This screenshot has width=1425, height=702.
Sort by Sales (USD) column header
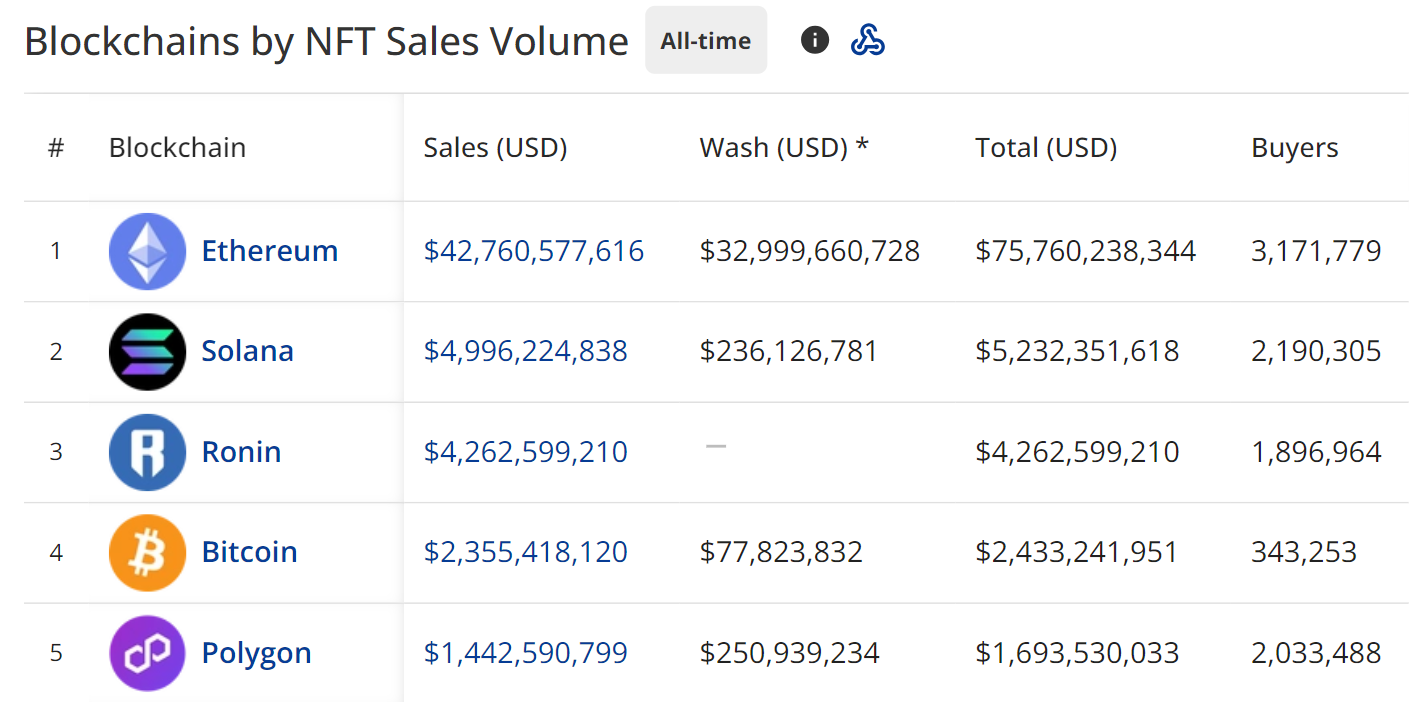pyautogui.click(x=495, y=148)
